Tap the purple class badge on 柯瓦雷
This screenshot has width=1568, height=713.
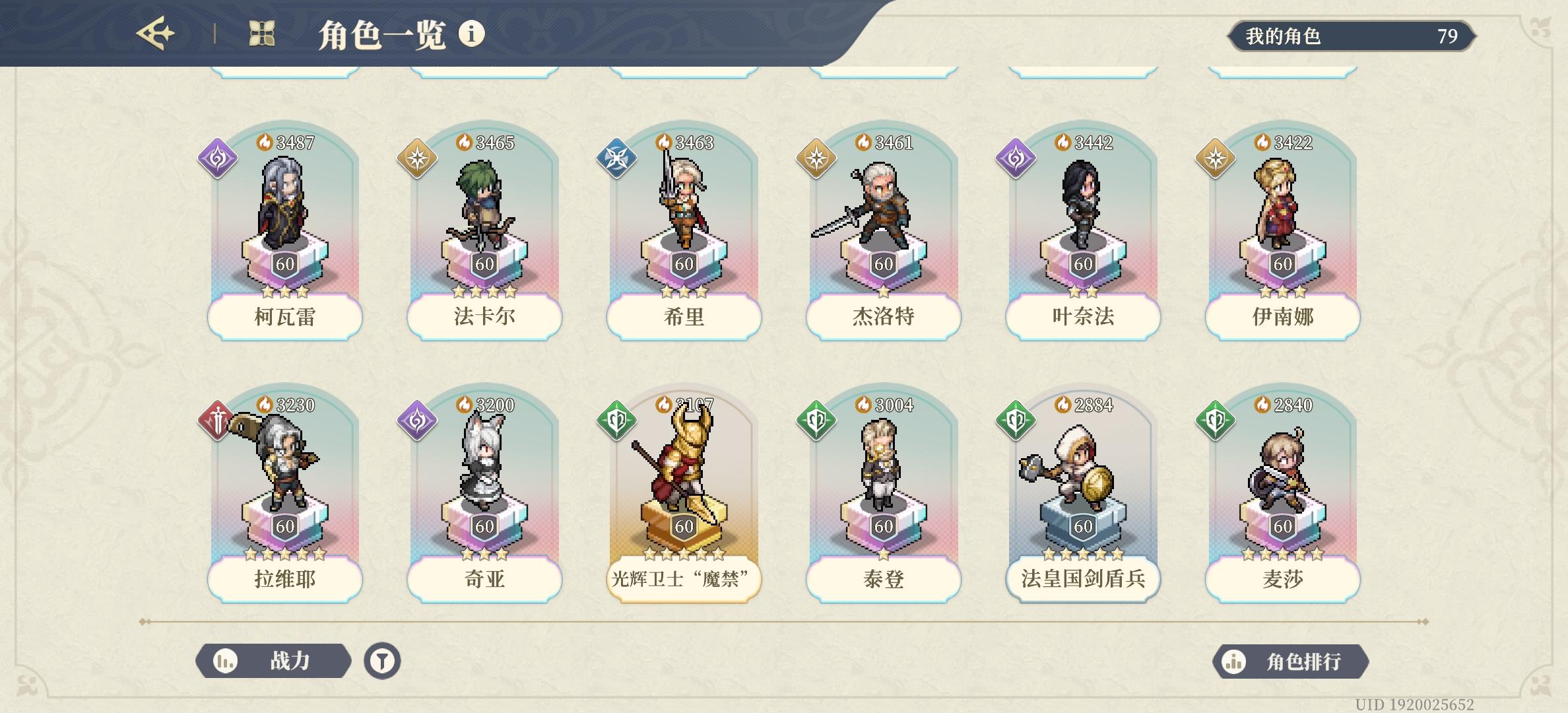[x=218, y=158]
